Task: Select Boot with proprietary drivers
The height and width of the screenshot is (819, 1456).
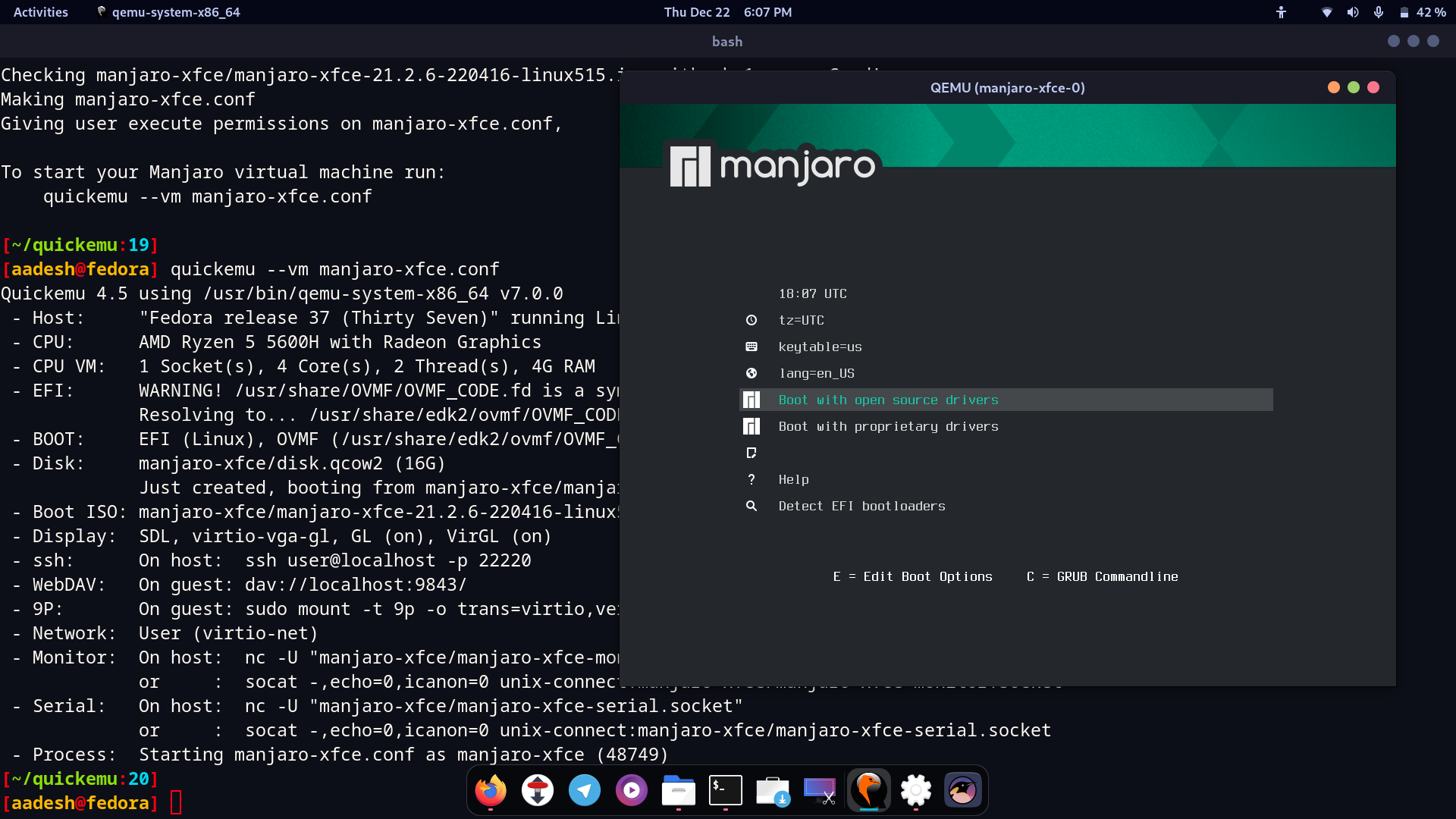Action: (x=888, y=425)
